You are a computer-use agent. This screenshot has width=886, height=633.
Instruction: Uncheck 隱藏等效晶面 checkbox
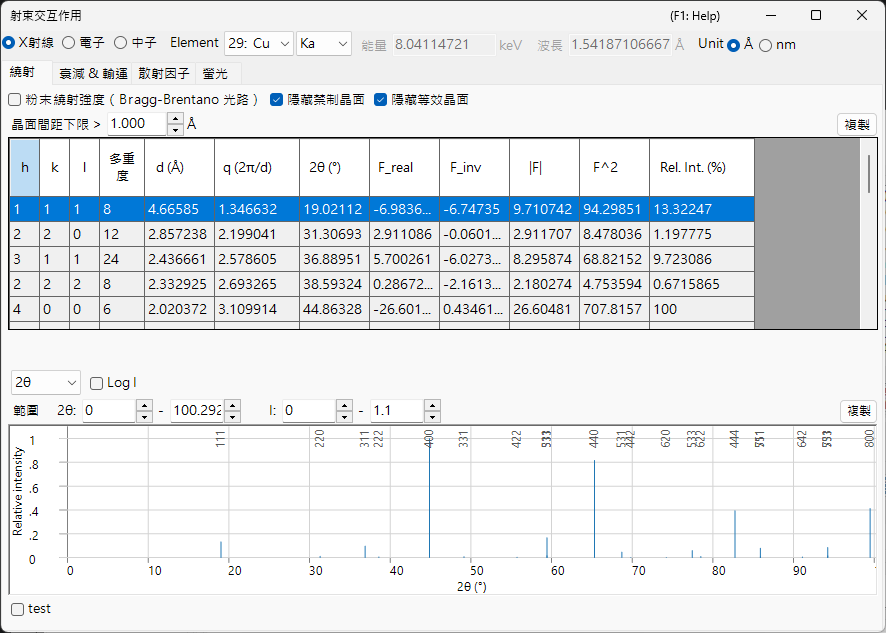[380, 100]
